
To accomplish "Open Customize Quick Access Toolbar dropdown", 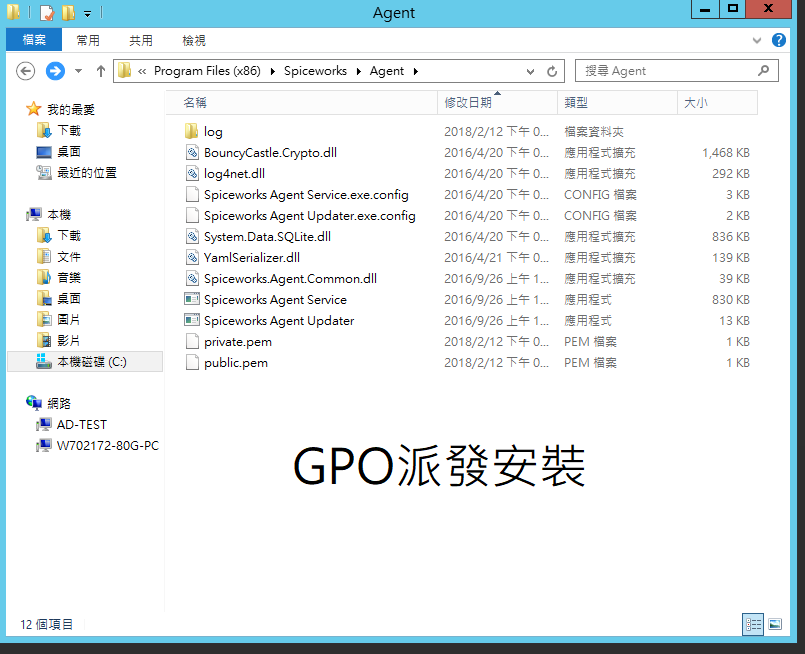I will point(87,13).
